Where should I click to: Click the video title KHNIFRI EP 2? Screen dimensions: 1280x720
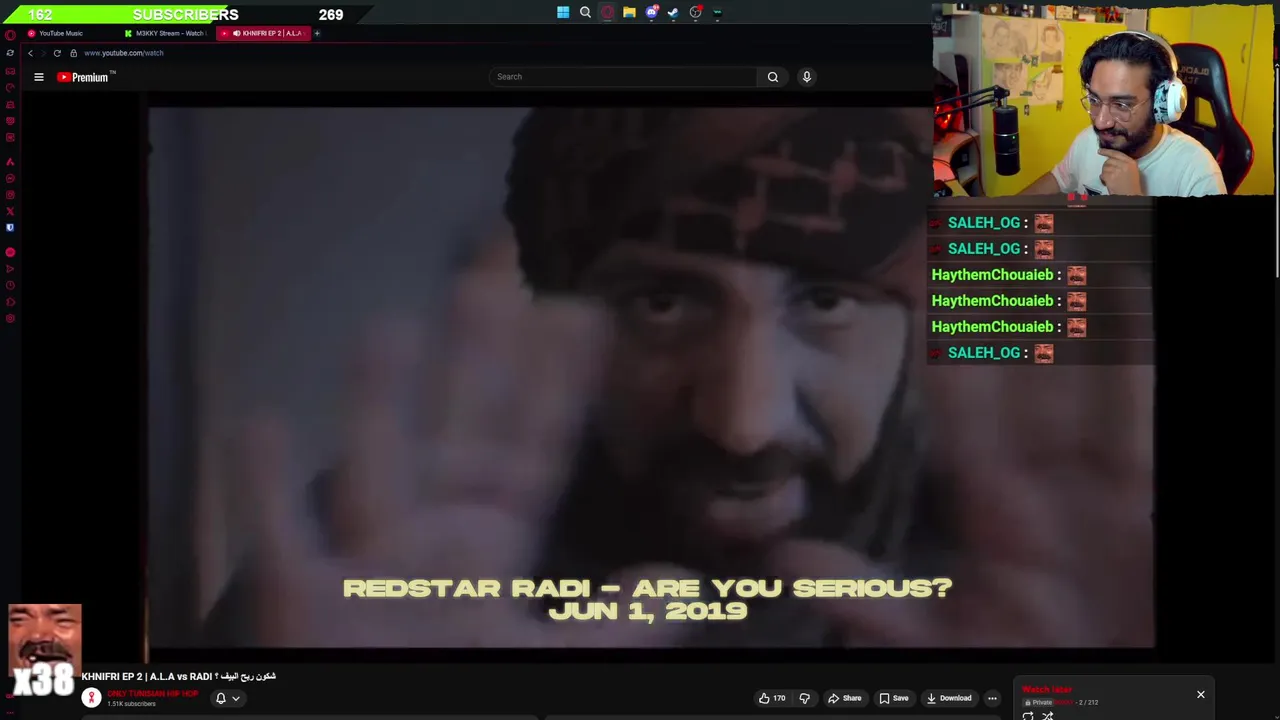pyautogui.click(x=178, y=676)
